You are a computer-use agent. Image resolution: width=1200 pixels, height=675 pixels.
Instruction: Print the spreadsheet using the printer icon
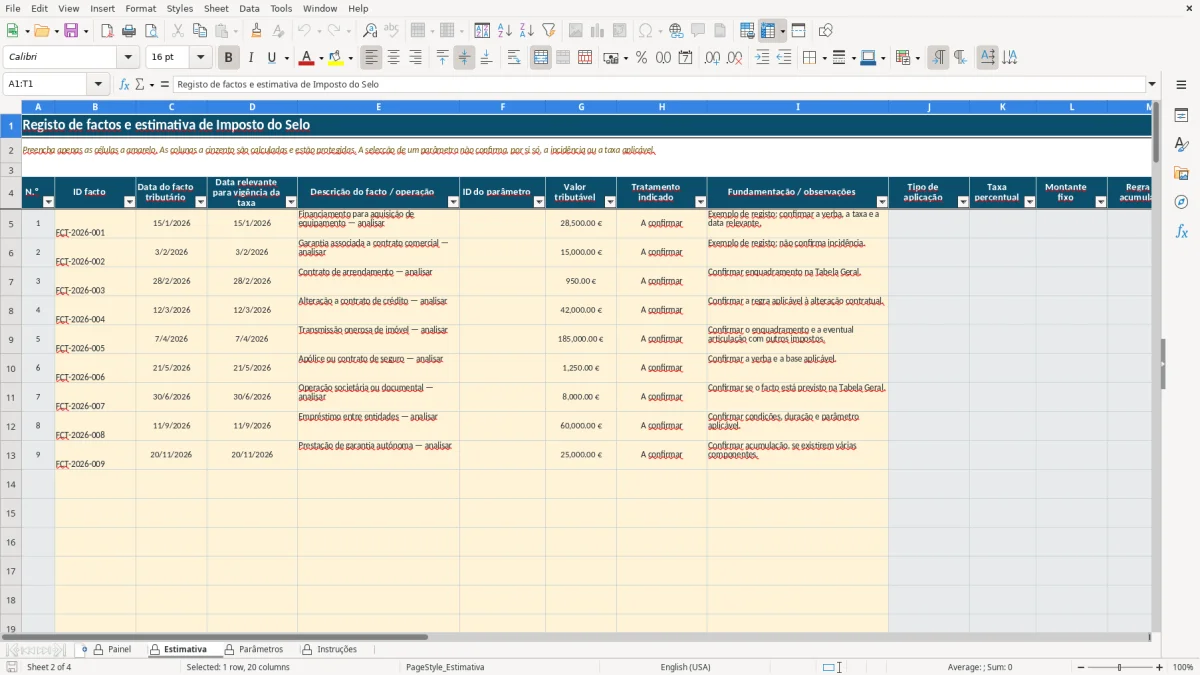pyautogui.click(x=129, y=31)
